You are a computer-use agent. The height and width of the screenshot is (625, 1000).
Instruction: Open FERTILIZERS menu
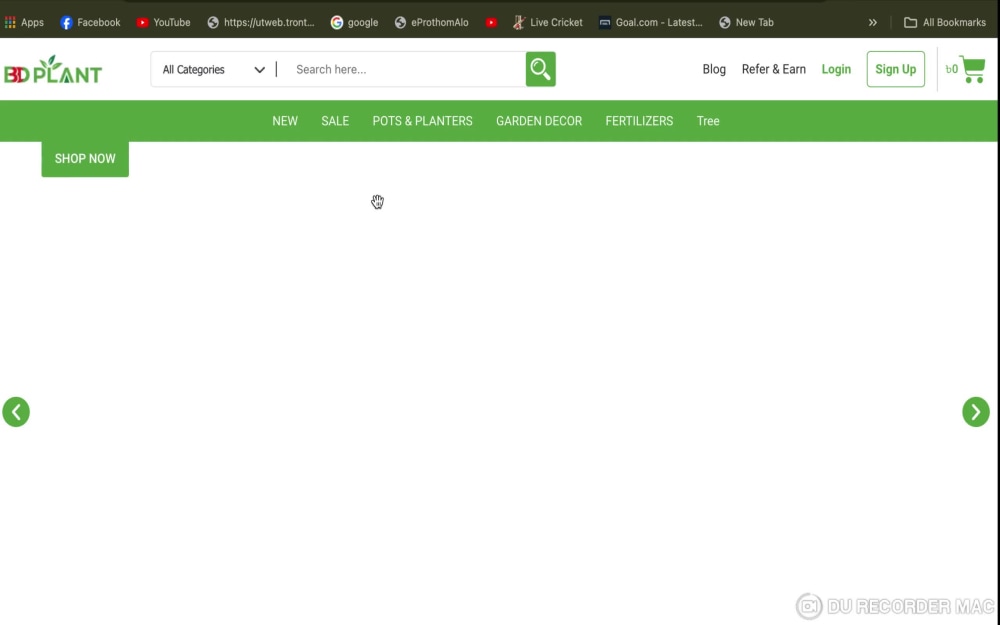tap(639, 121)
